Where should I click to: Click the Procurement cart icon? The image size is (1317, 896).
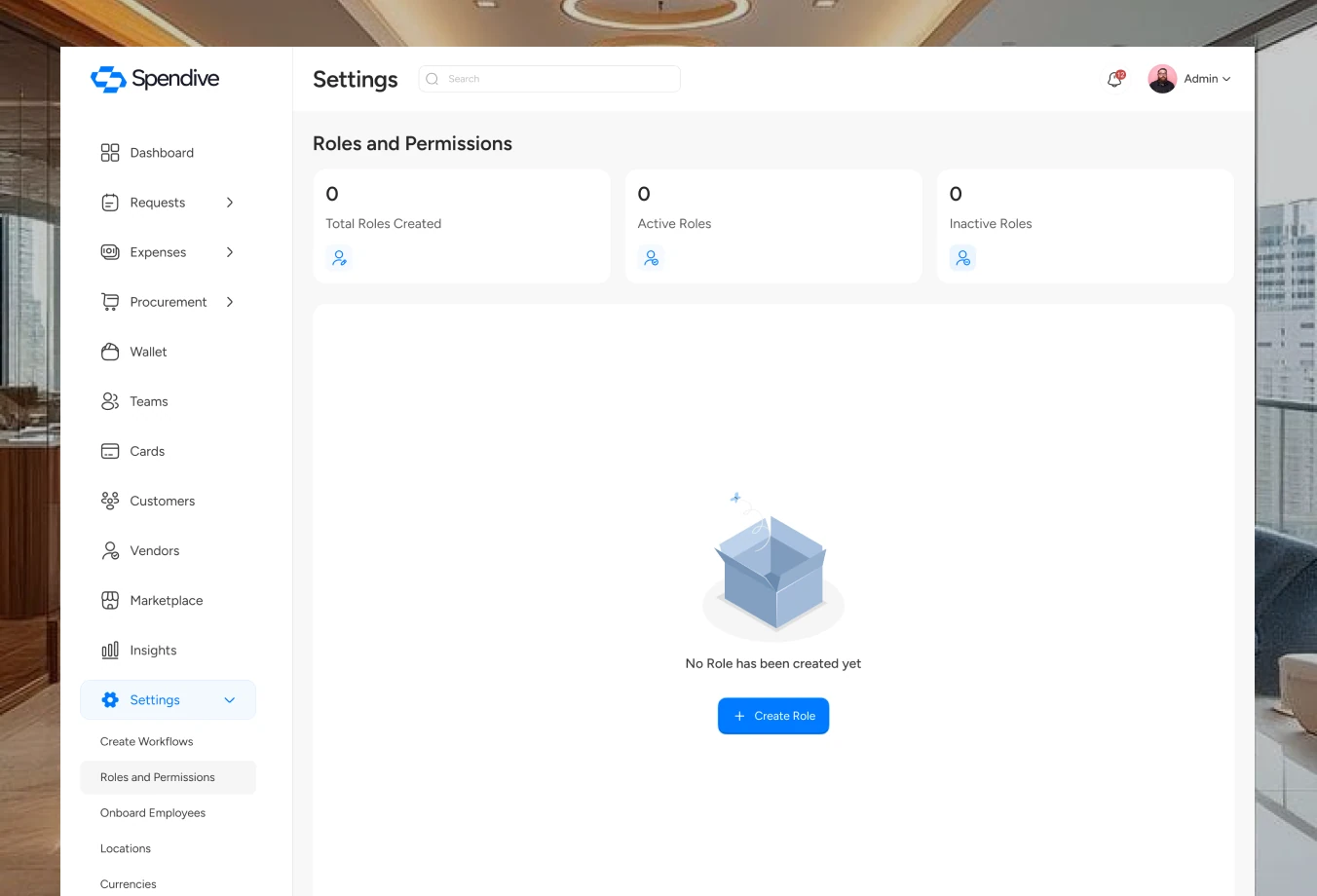click(x=110, y=302)
